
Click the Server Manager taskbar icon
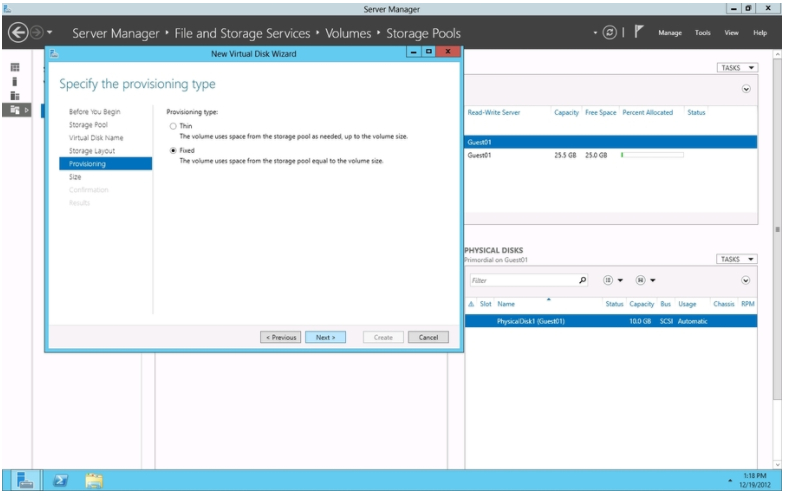24,480
